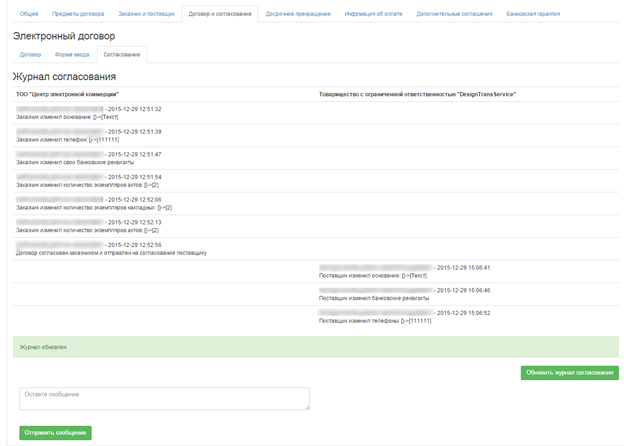This screenshot has width=624, height=446.
Task: Focus the Оставьте сообщение text box
Action: point(164,398)
